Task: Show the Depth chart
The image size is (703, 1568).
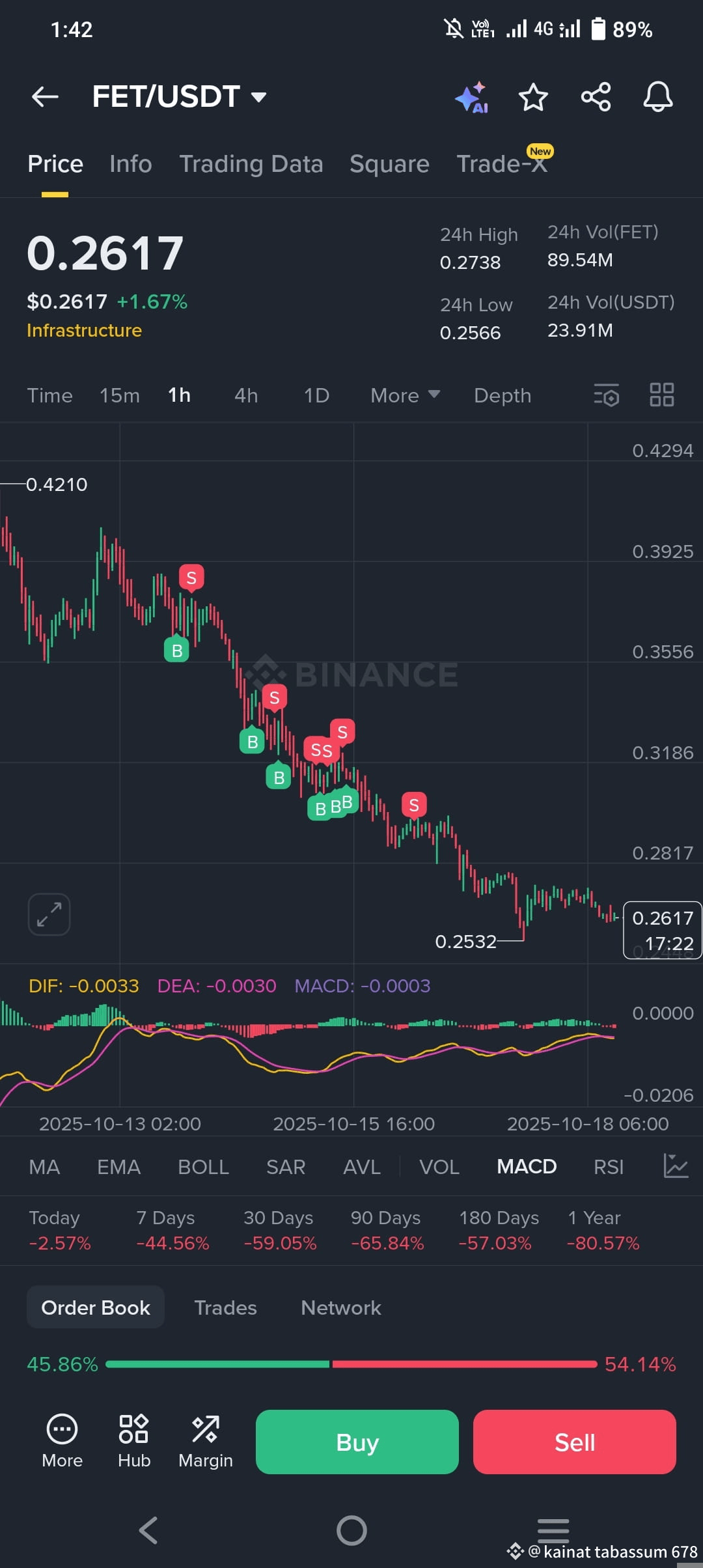Action: 503,395
